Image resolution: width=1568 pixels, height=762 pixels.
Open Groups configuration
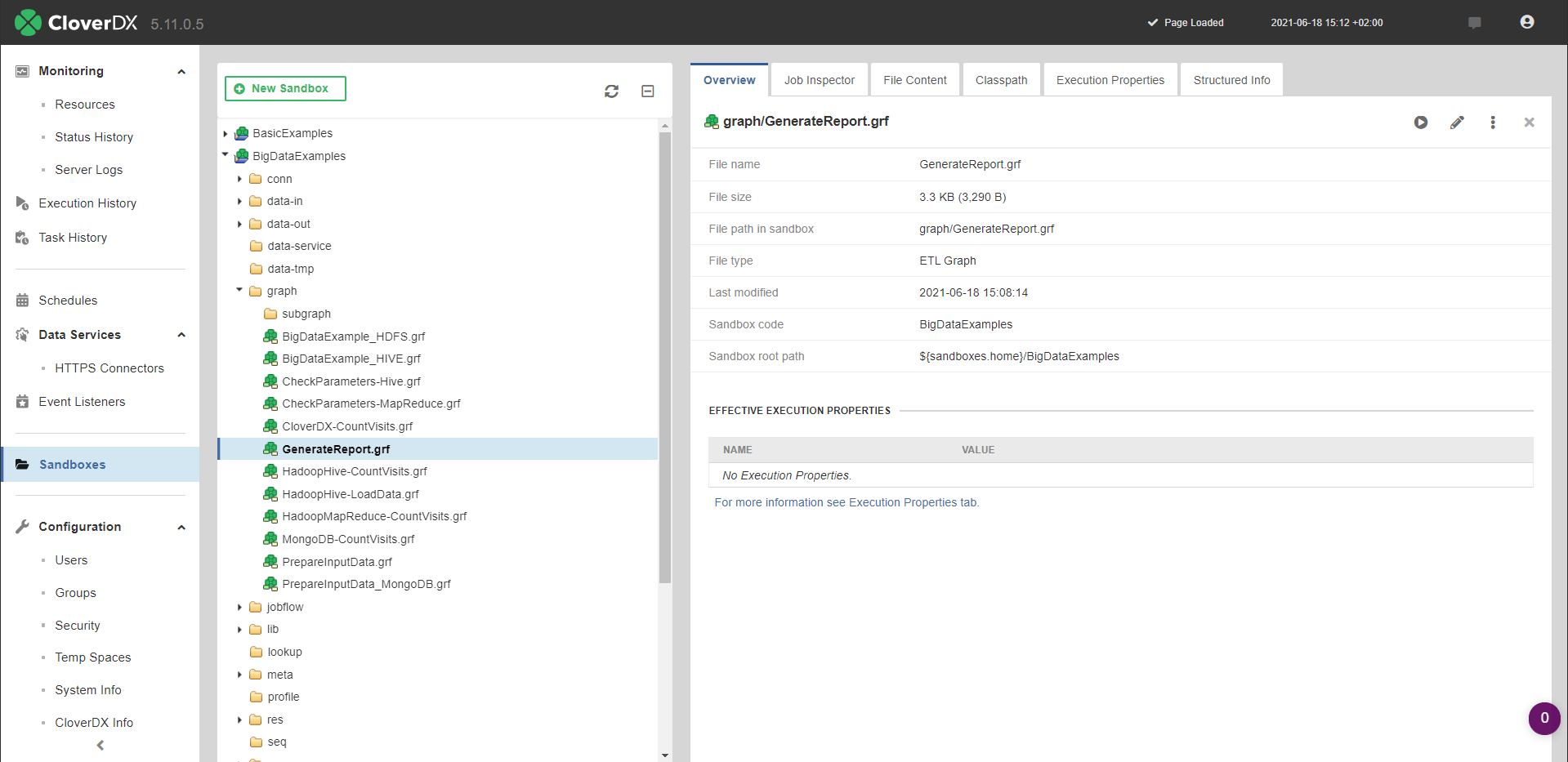click(x=75, y=593)
